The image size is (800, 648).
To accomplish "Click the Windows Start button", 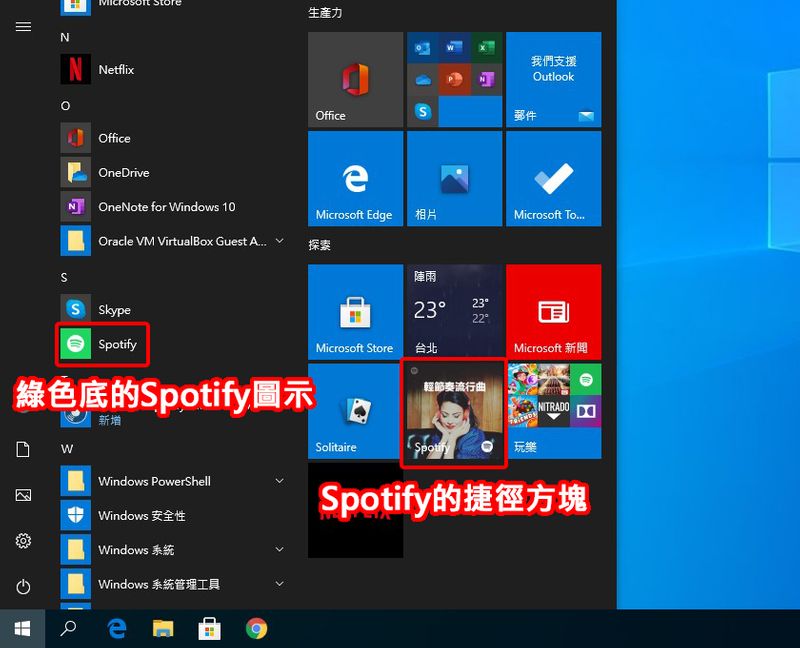I will [x=22, y=629].
